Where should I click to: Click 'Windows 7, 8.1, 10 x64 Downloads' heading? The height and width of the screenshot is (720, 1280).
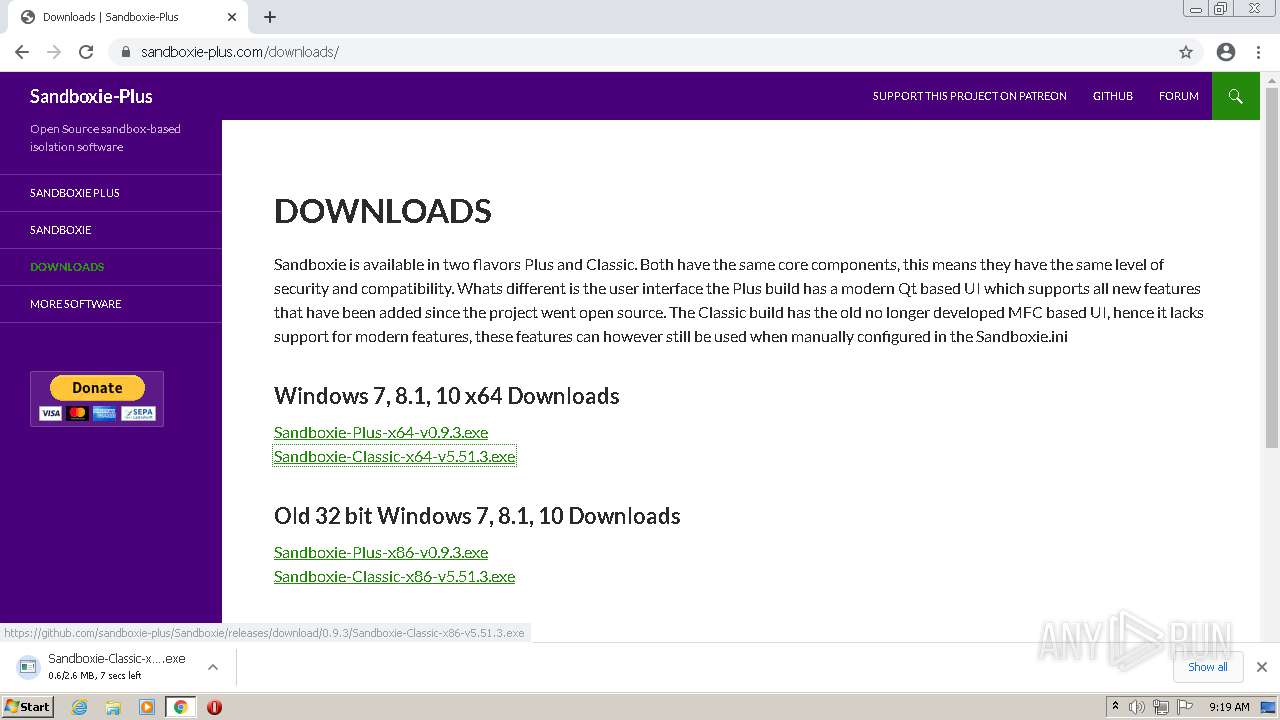click(447, 396)
